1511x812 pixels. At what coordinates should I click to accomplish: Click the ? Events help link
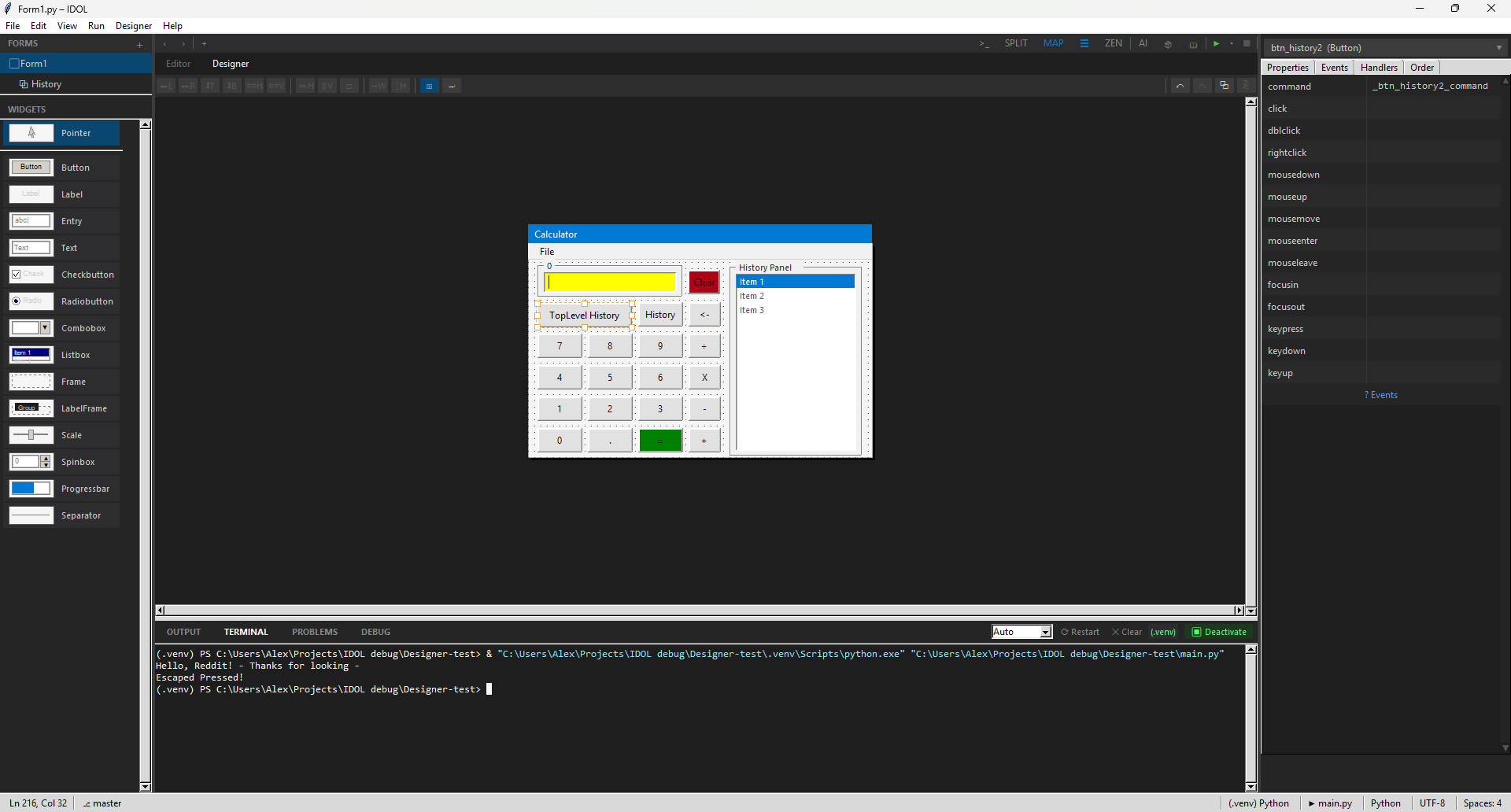pos(1381,395)
